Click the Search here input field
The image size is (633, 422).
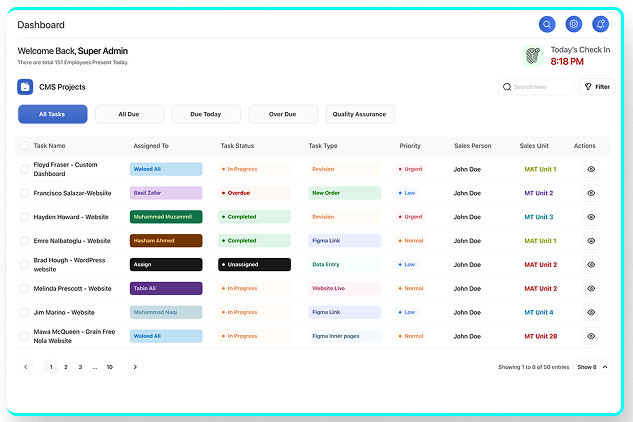(541, 87)
